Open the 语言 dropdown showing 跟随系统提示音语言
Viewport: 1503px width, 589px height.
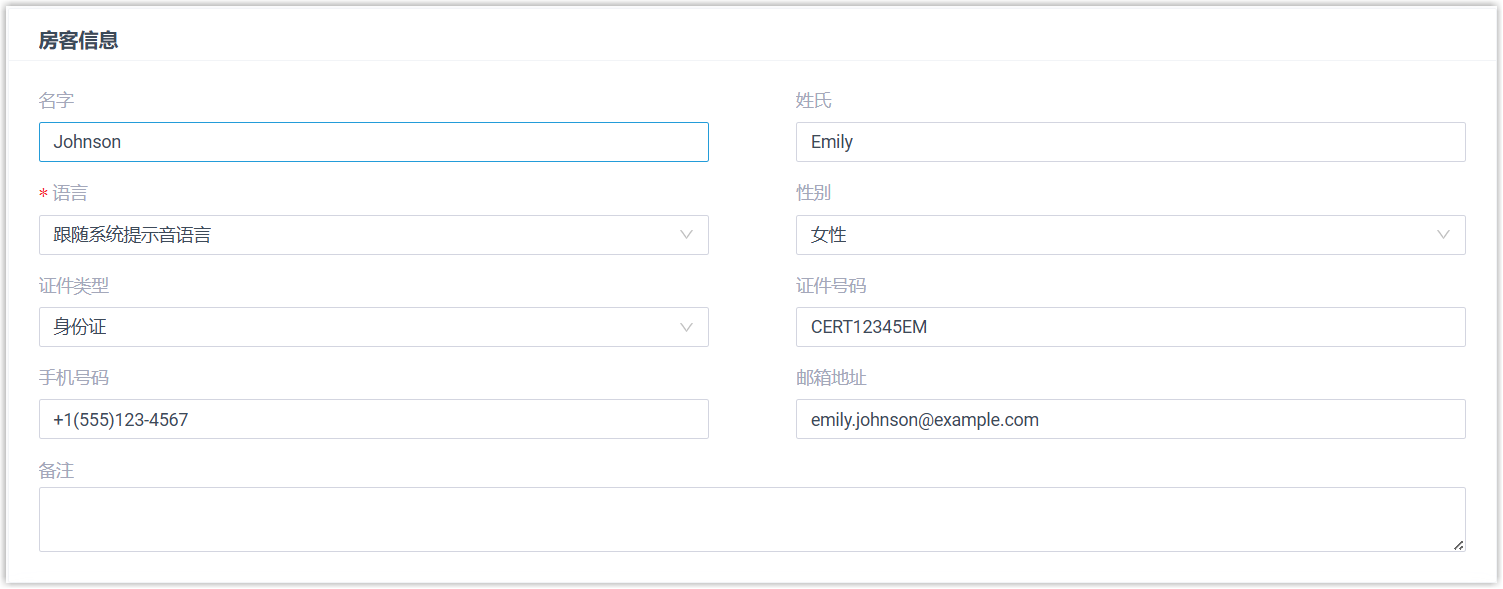[x=373, y=235]
